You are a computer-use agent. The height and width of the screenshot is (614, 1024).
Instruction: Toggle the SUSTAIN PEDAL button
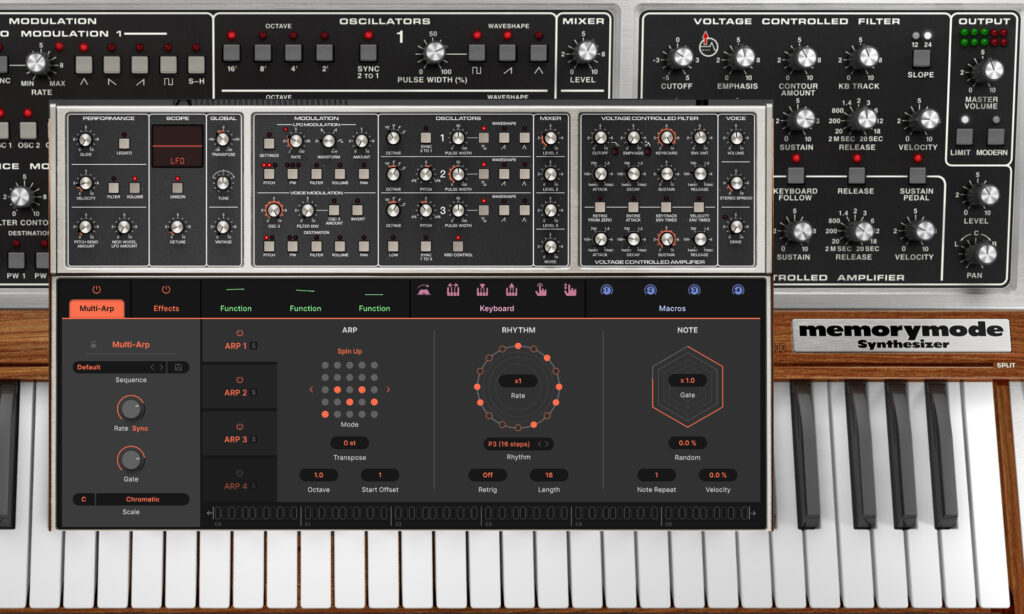[918, 175]
